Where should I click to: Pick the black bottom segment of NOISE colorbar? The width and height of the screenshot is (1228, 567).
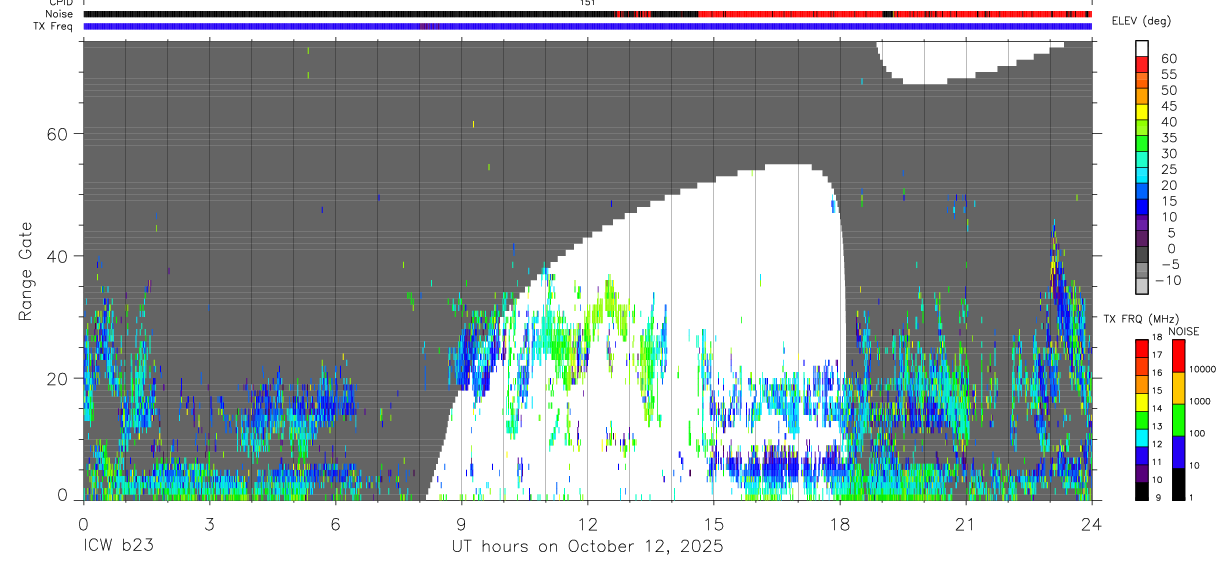click(x=1178, y=484)
